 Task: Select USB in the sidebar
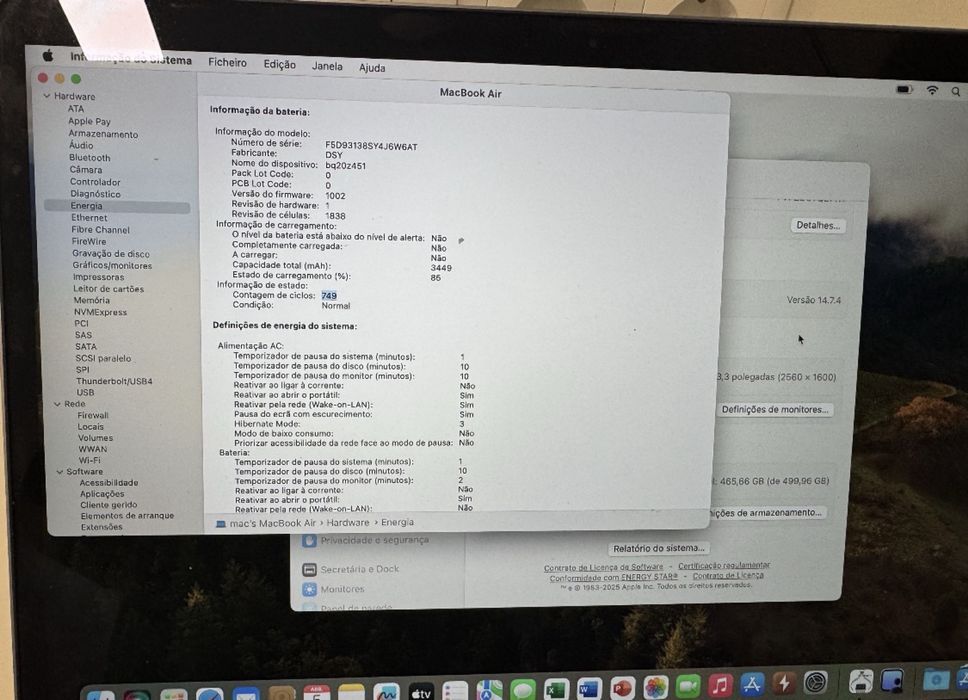click(x=85, y=393)
